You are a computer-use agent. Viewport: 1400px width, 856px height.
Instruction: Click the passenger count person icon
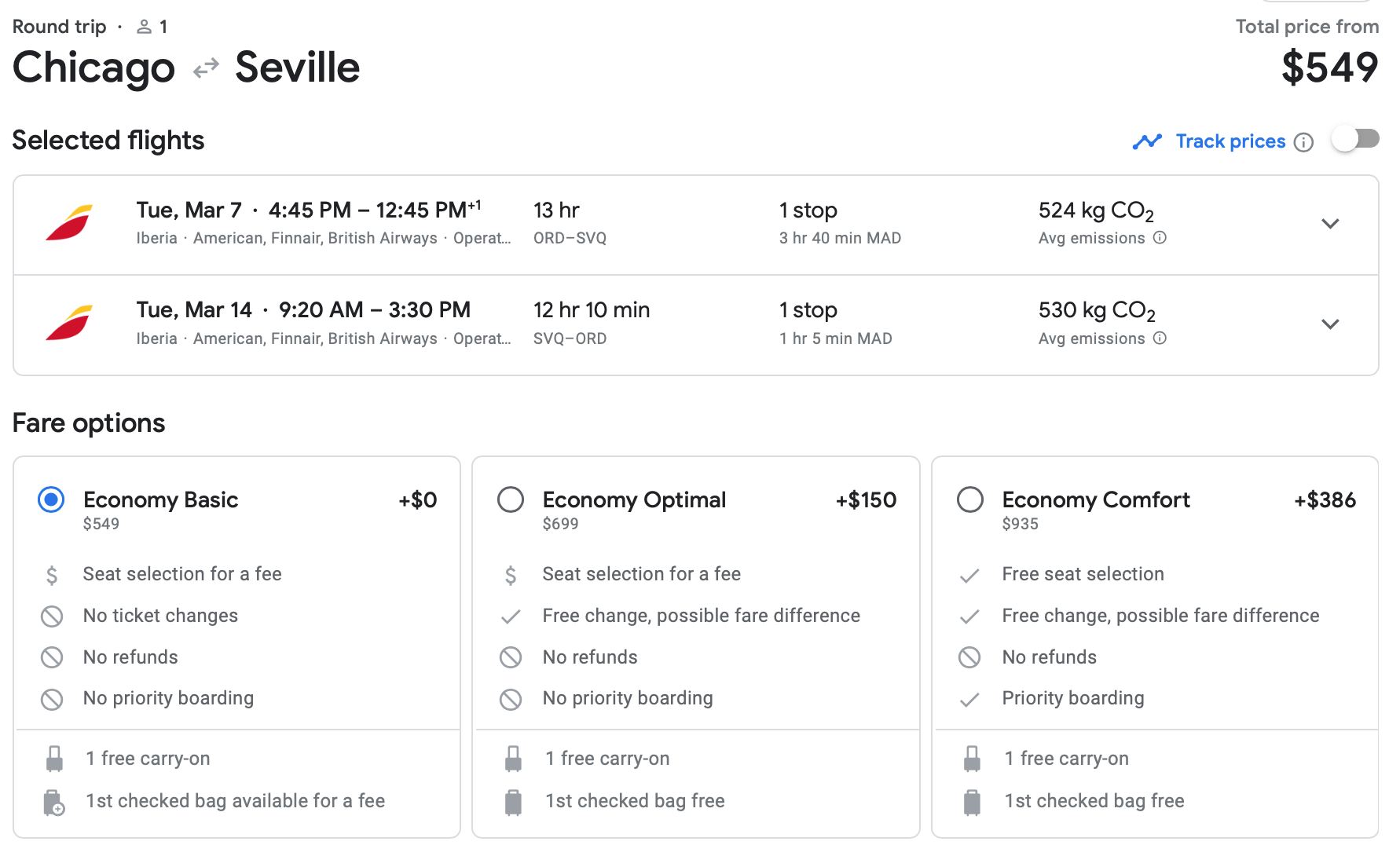(x=144, y=27)
